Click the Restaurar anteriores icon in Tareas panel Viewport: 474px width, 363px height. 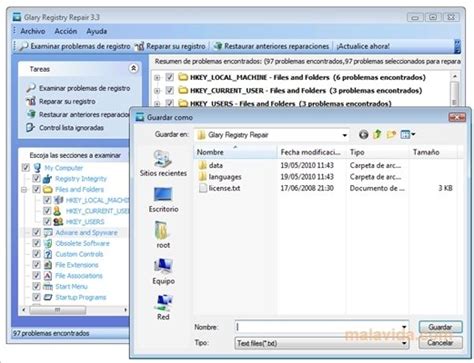(x=31, y=114)
